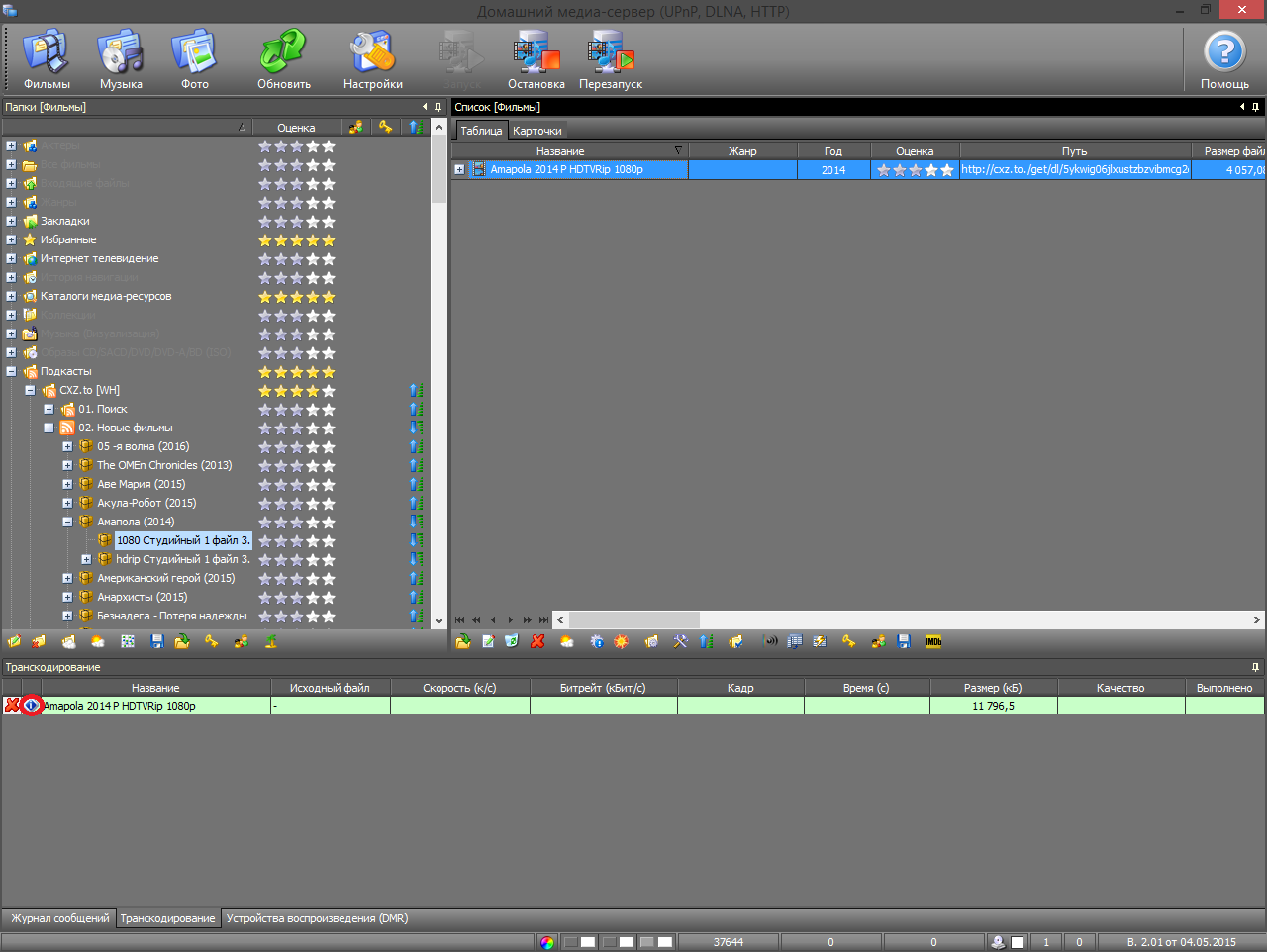This screenshot has height=952, width=1267.
Task: Open Помощь help button
Action: pyautogui.click(x=1223, y=59)
